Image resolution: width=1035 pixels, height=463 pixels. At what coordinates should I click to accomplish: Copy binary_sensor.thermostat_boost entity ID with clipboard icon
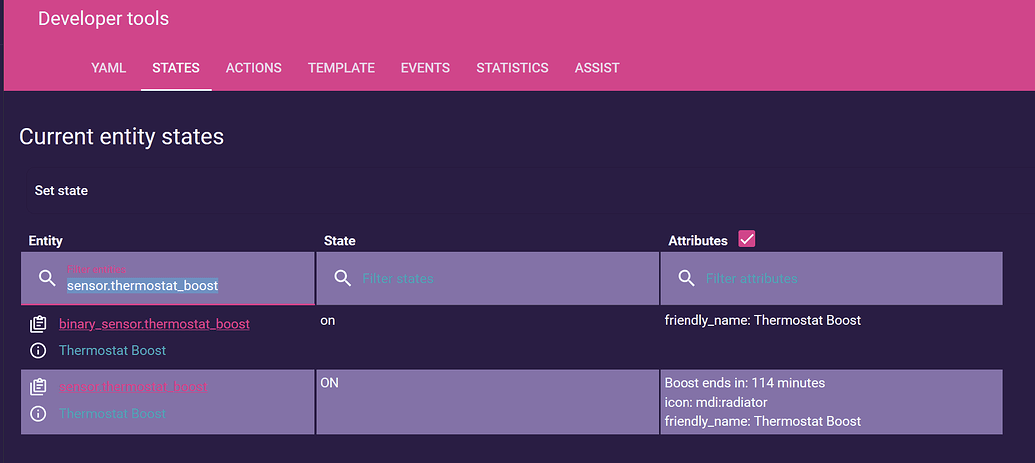click(x=38, y=324)
